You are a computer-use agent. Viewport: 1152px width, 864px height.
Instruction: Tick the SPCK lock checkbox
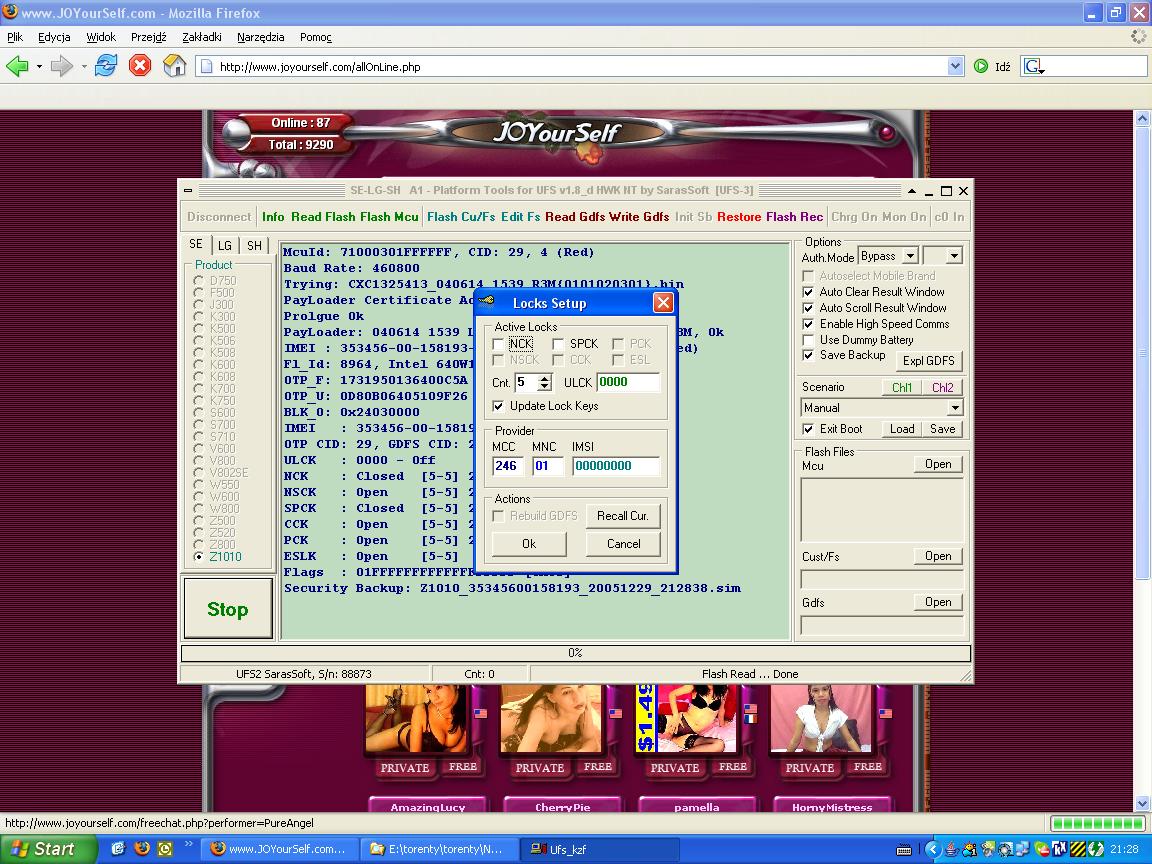point(558,344)
